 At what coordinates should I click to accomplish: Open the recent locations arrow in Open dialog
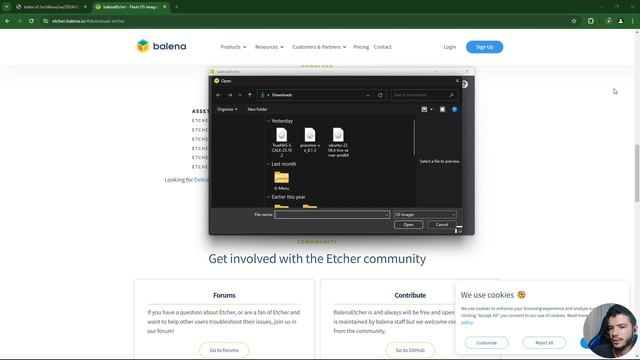click(240, 95)
